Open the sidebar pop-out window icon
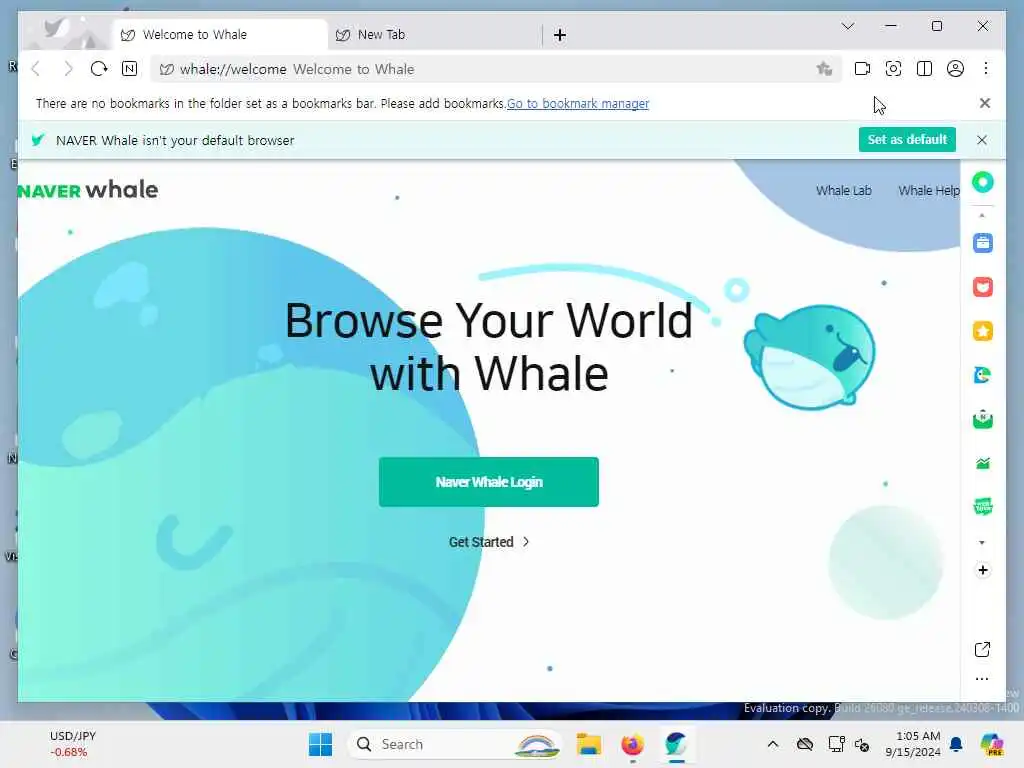1024x768 pixels. 982,649
